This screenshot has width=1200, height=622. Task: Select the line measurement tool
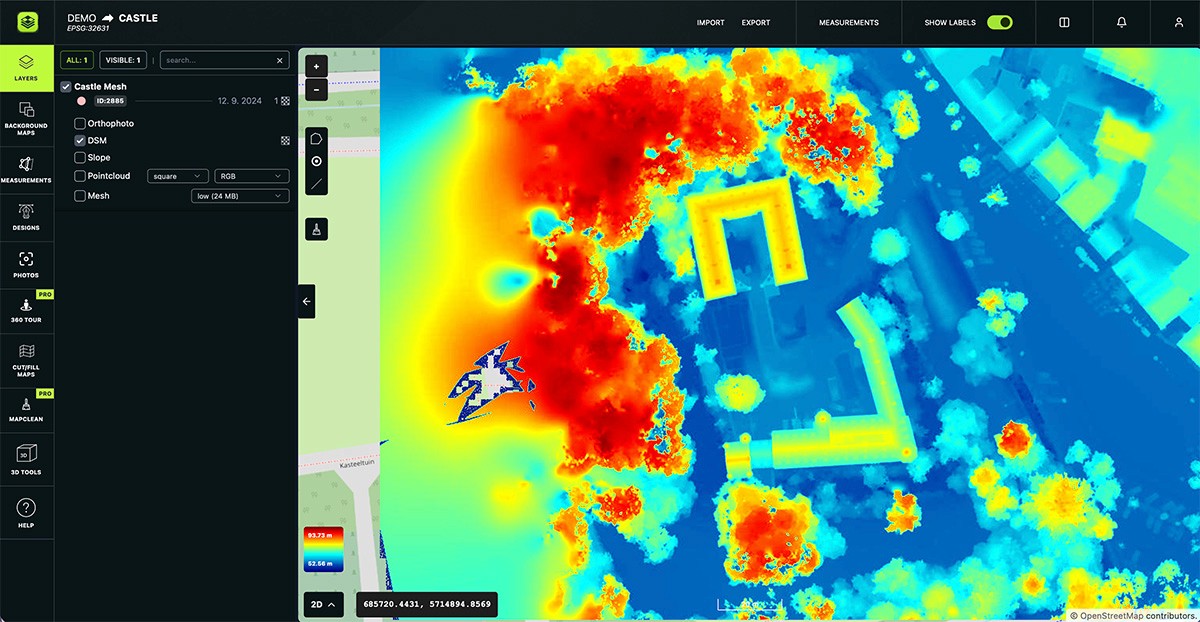click(x=315, y=184)
